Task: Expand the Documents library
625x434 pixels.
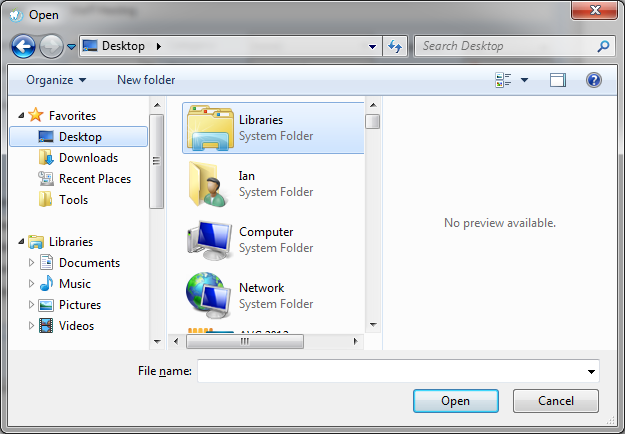Action: click(31, 263)
